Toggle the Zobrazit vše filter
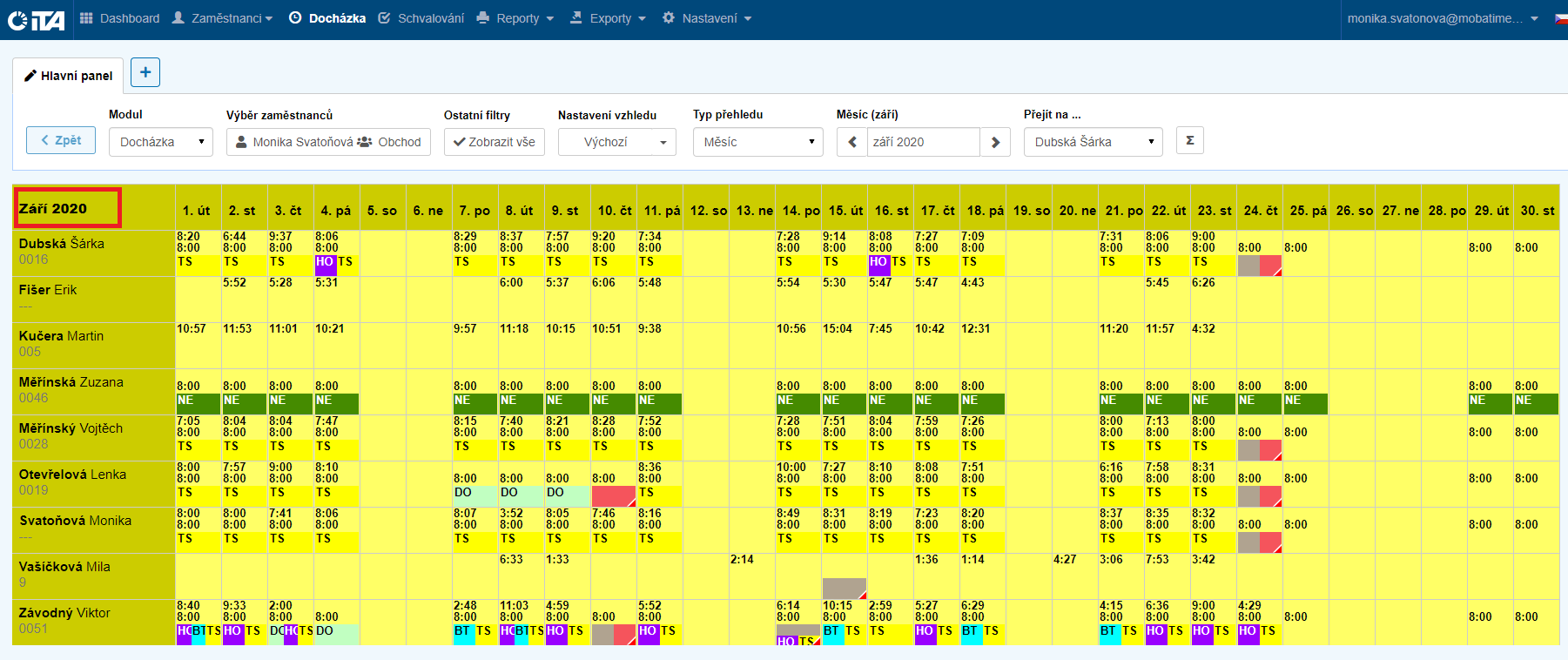 tap(495, 142)
